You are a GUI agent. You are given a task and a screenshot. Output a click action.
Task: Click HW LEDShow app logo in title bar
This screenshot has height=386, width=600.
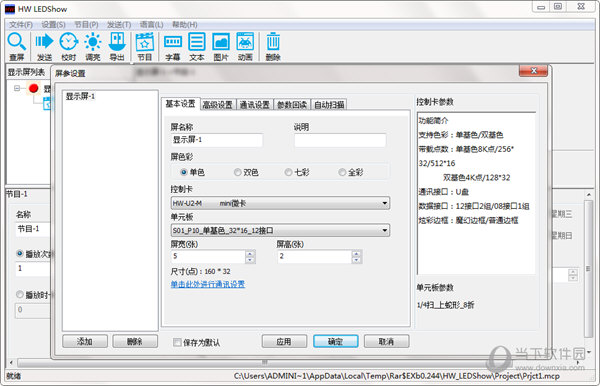[10, 9]
